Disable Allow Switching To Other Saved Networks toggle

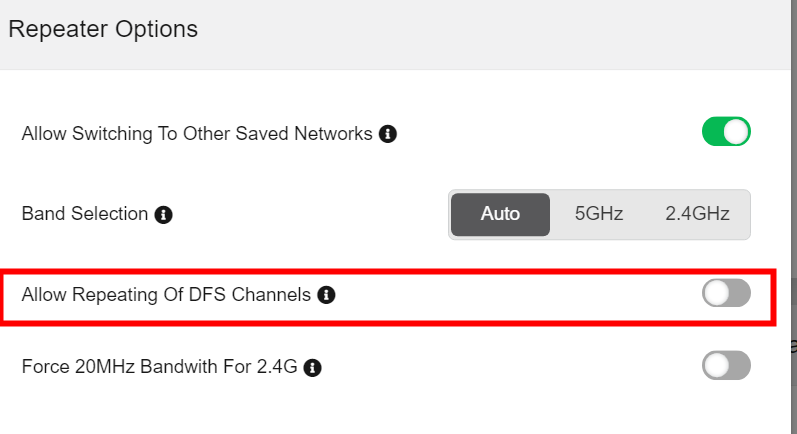726,132
